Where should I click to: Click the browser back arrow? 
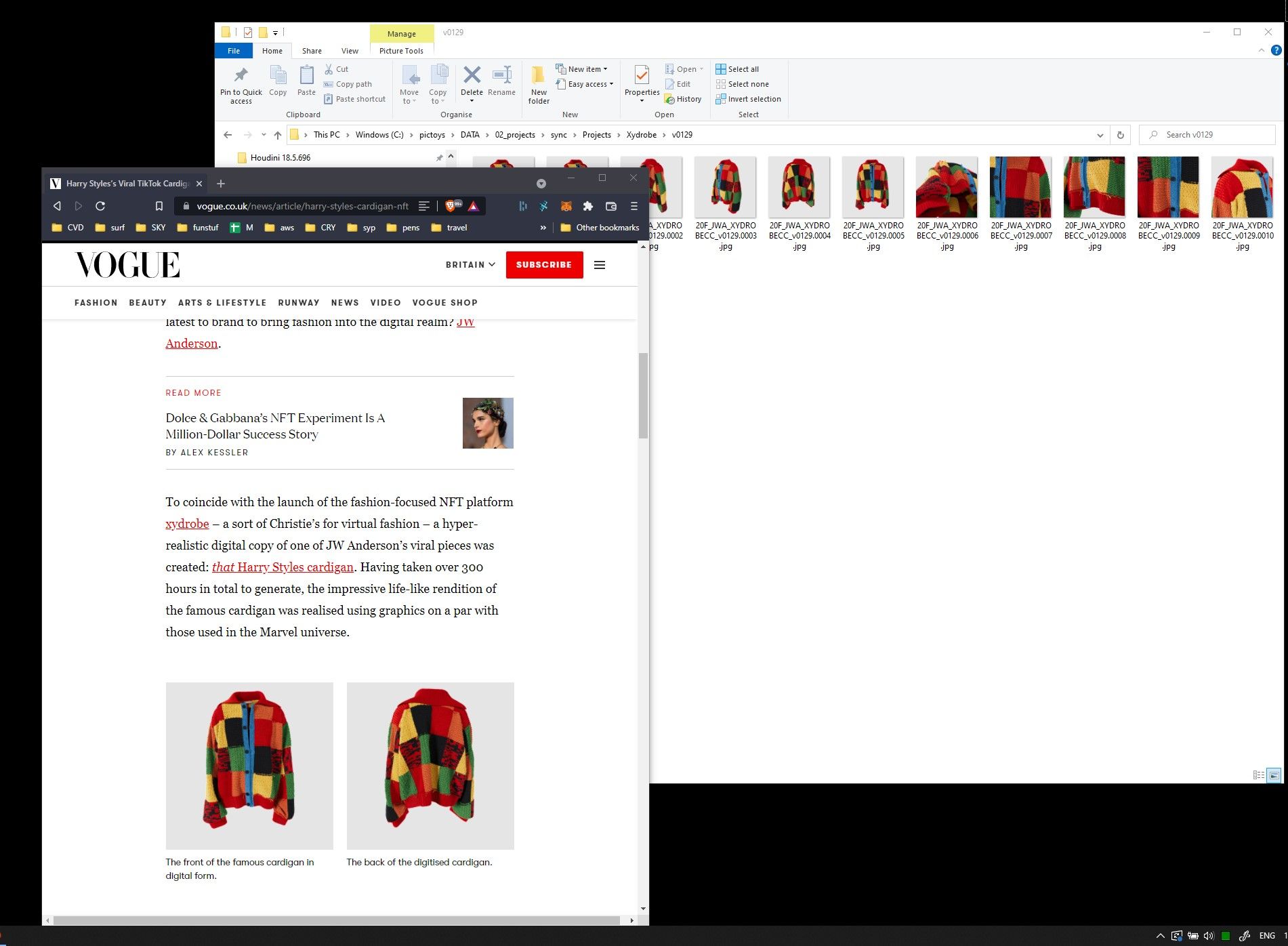point(57,206)
